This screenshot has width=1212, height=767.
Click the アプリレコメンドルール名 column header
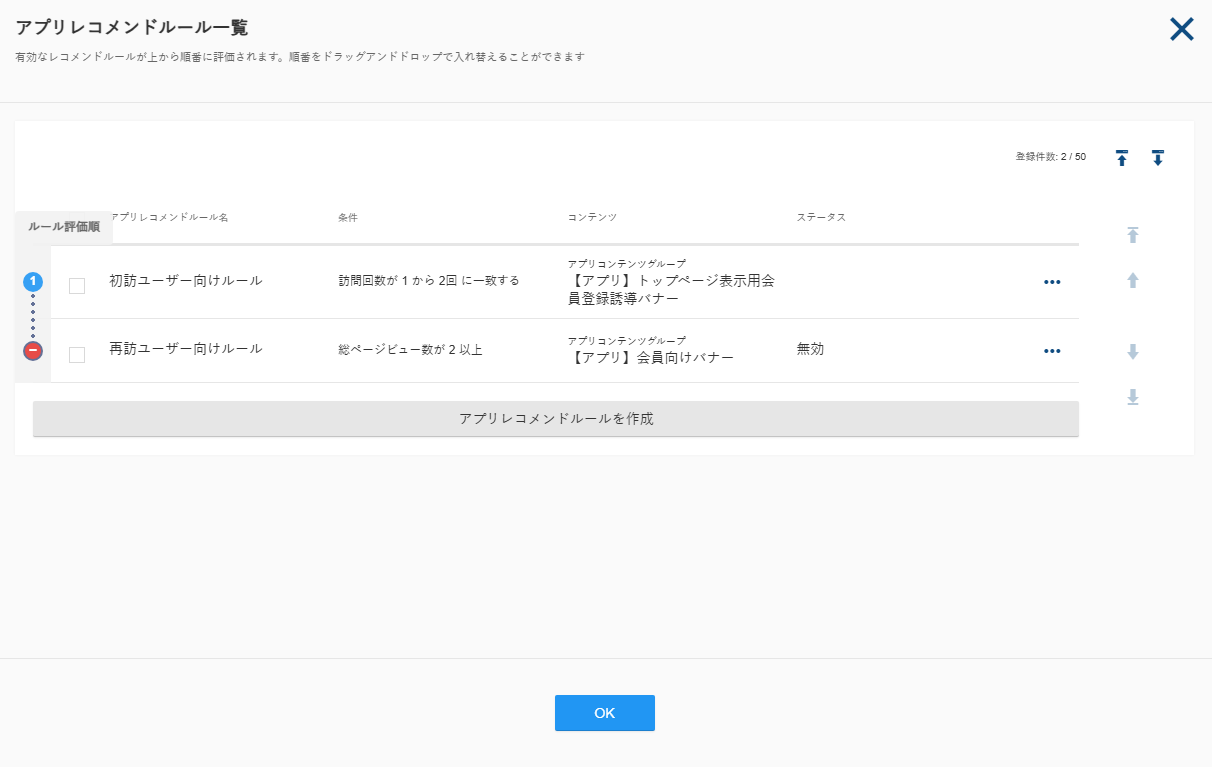coord(170,217)
